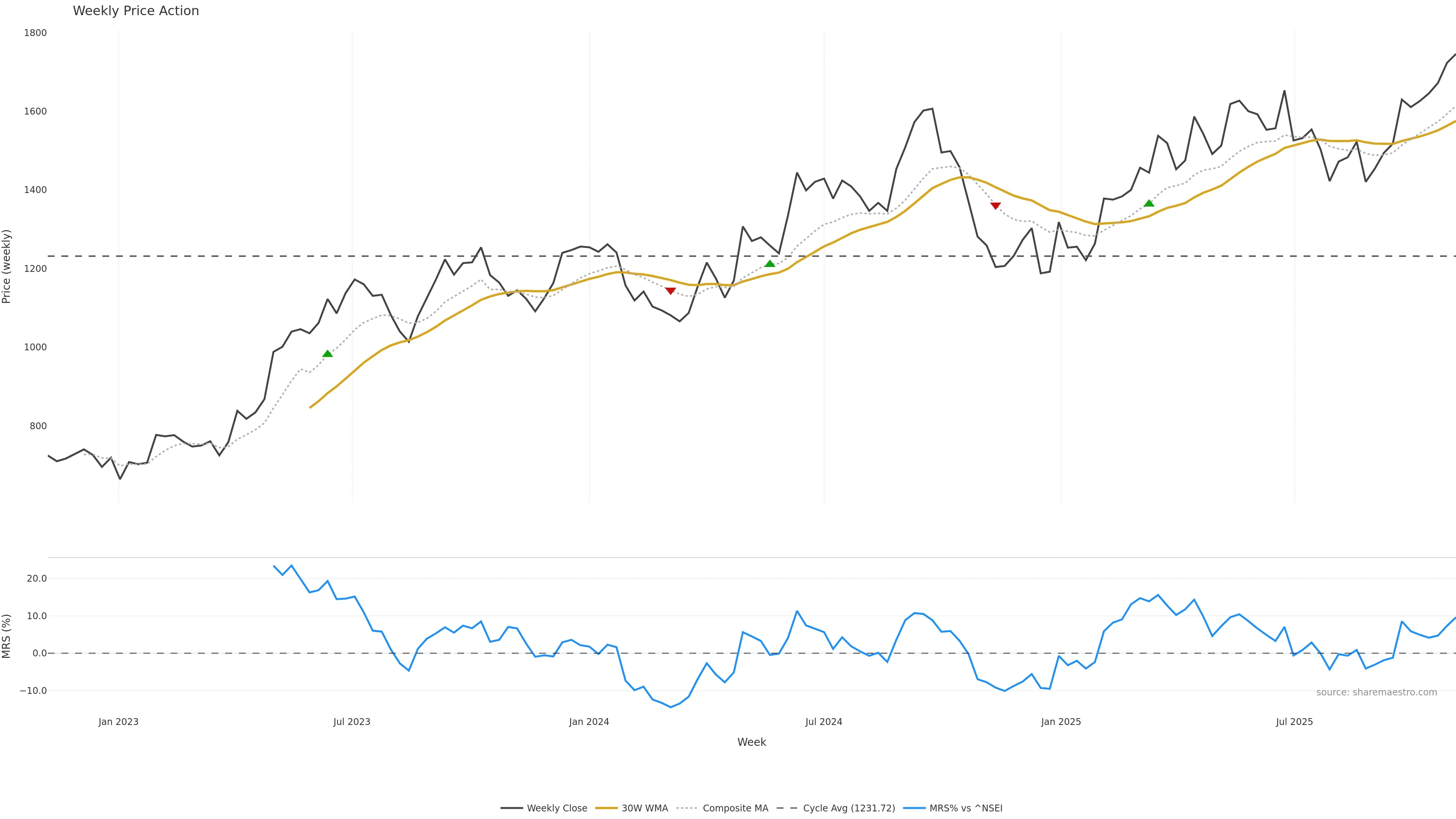The width and height of the screenshot is (1456, 819).
Task: Click the 0.0 tick label on MRS axis
Action: tap(39, 653)
